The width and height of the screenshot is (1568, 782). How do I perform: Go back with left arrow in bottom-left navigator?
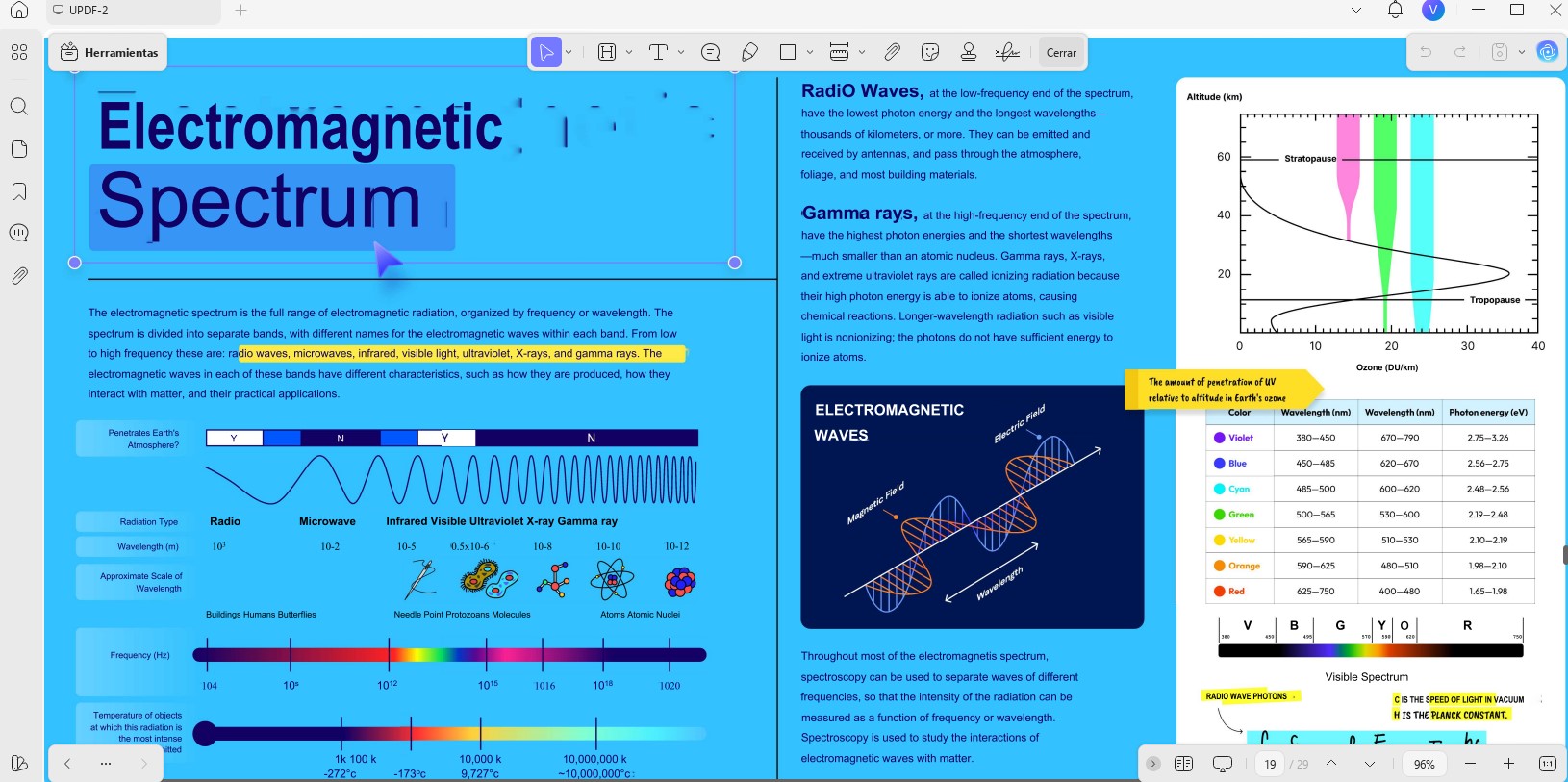(67, 764)
